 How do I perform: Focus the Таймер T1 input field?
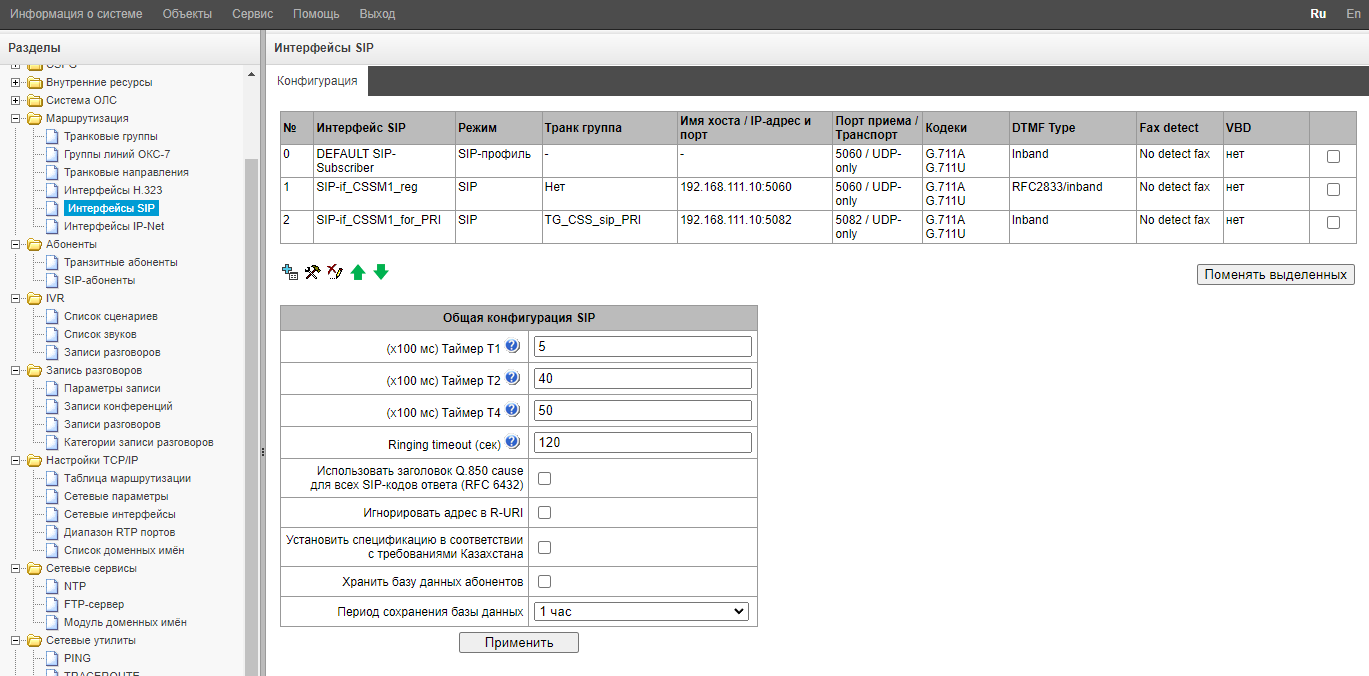click(643, 346)
